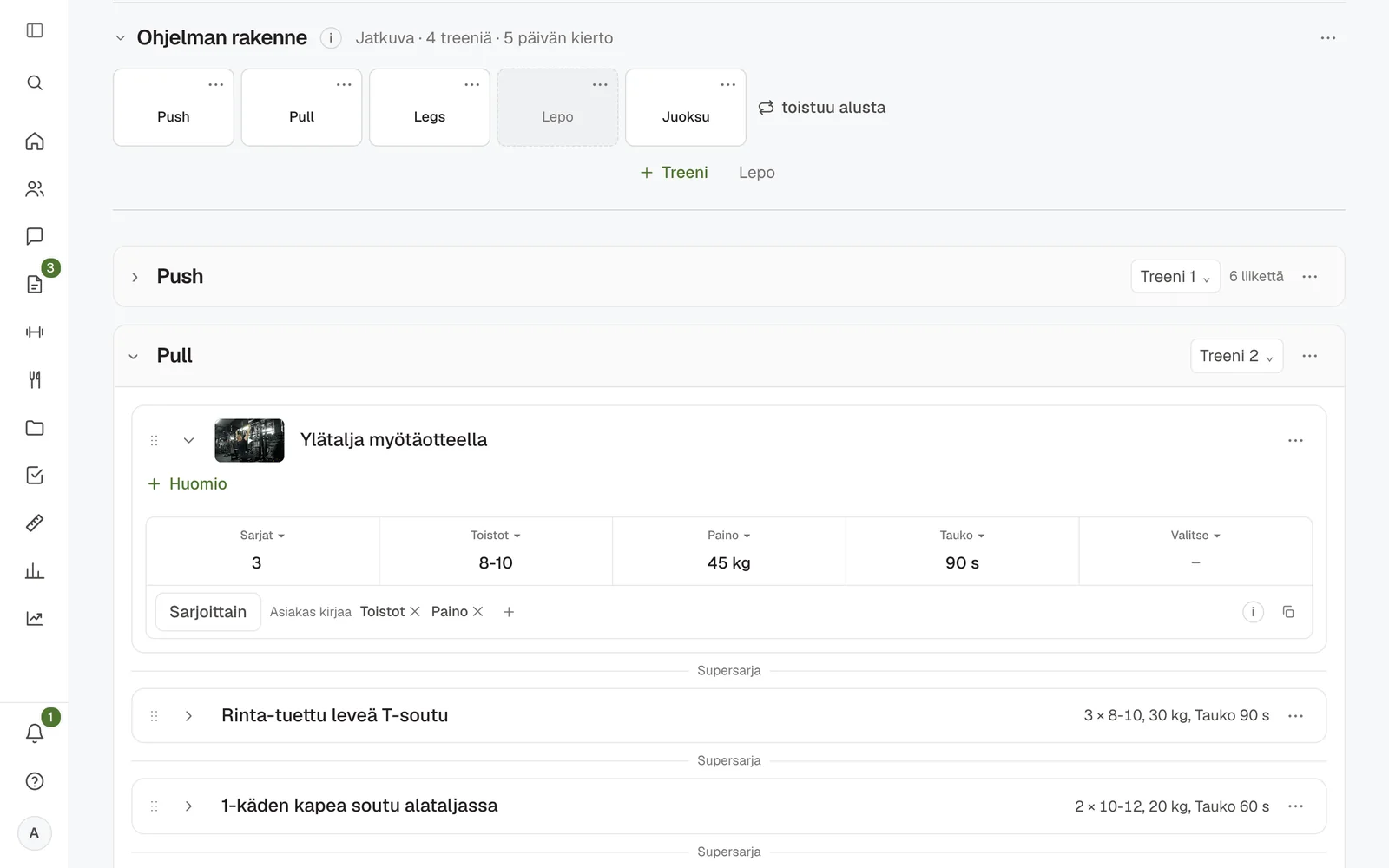Image resolution: width=1389 pixels, height=868 pixels.
Task: Click the Ylätalja exercise thumbnail
Action: (x=249, y=440)
